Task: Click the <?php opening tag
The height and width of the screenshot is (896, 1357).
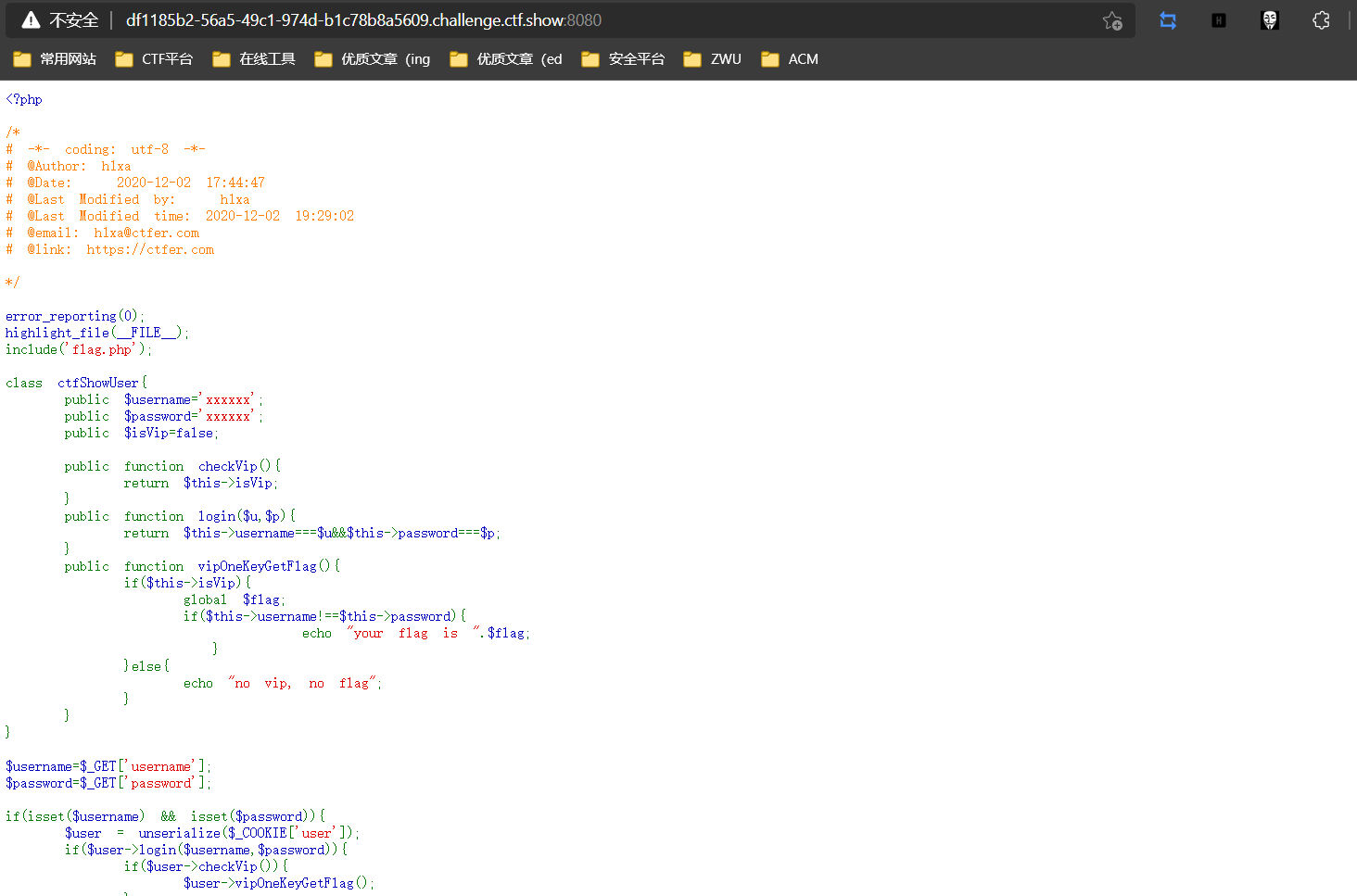Action: tap(24, 99)
